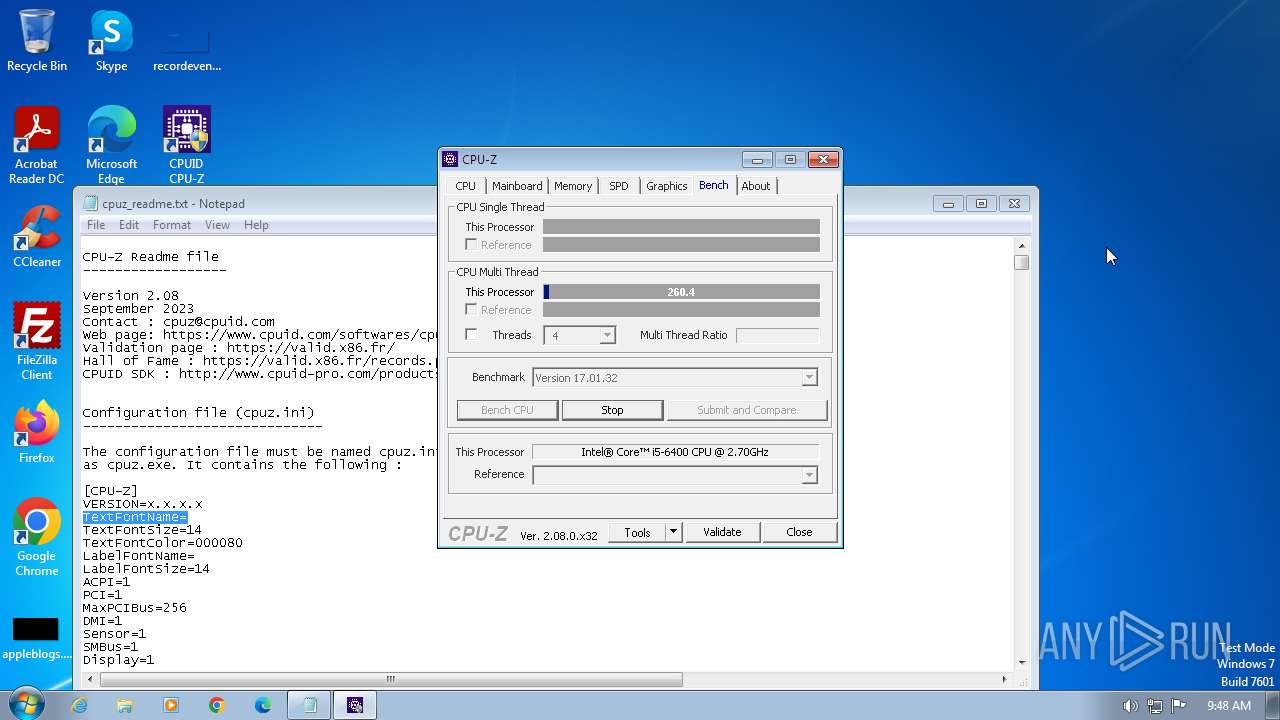1280x720 pixels.
Task: Switch to the CPU tab
Action: point(466,186)
